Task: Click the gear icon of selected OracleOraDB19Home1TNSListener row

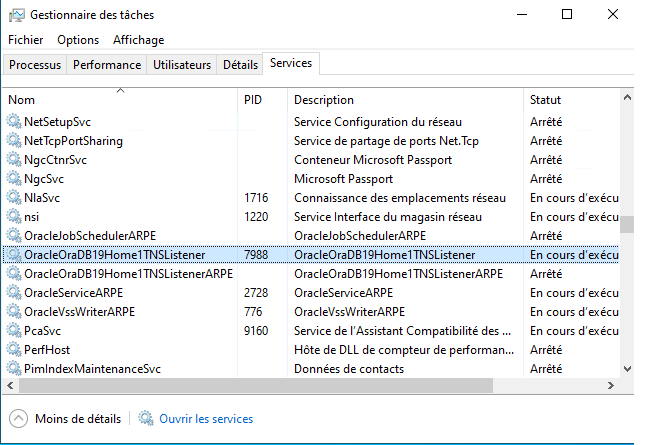Action: 14,255
